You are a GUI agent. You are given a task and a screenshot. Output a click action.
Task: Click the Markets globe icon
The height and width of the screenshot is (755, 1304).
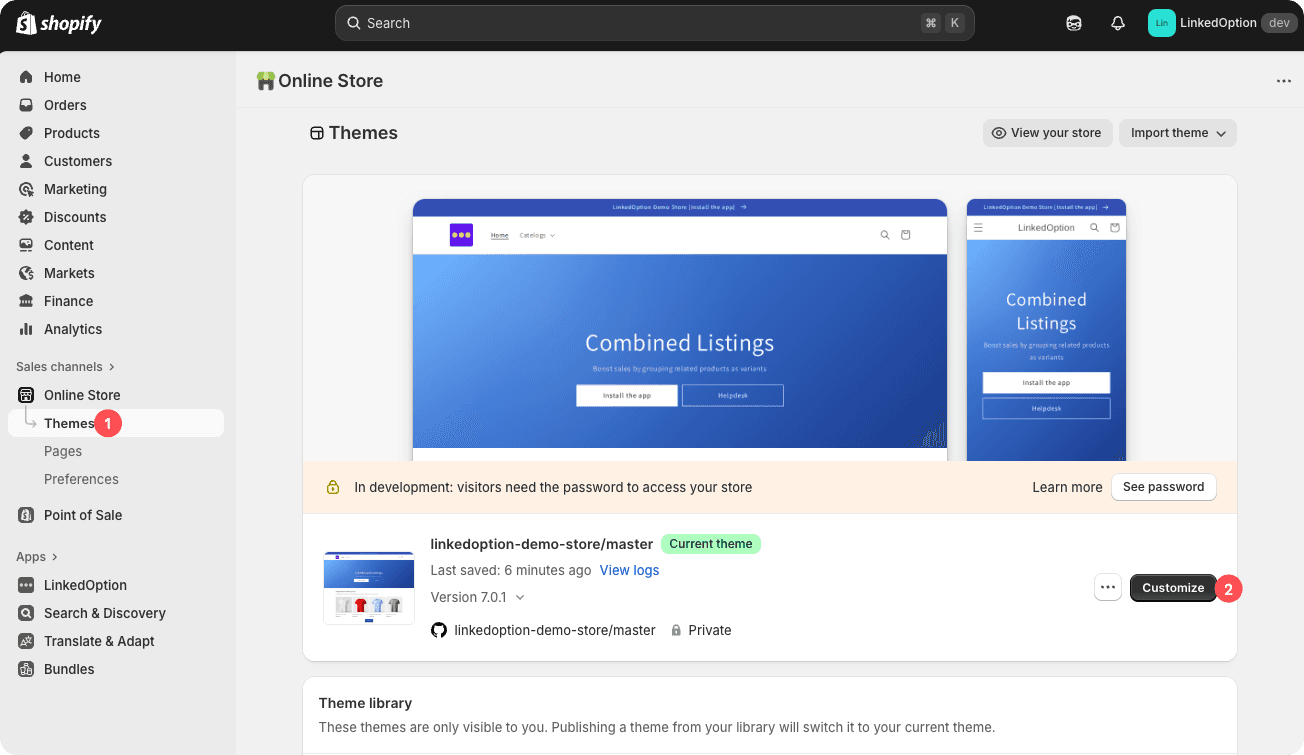[26, 273]
